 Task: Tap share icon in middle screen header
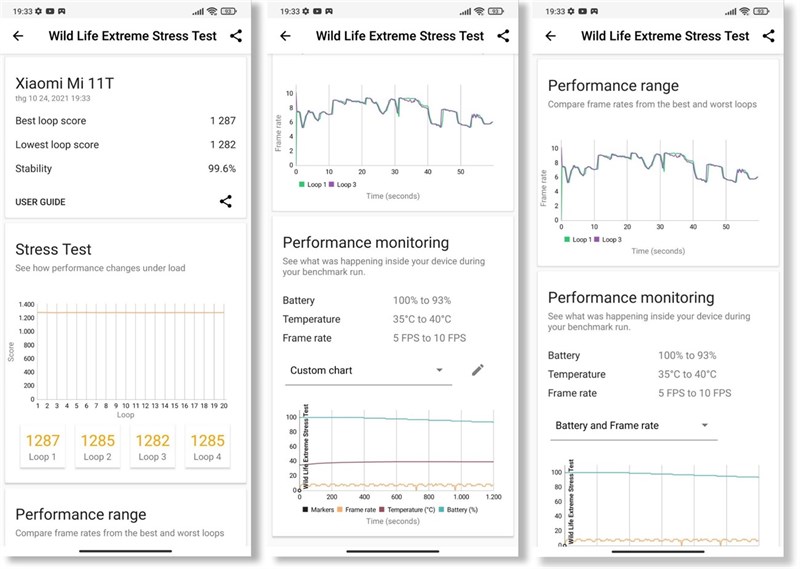pos(503,36)
